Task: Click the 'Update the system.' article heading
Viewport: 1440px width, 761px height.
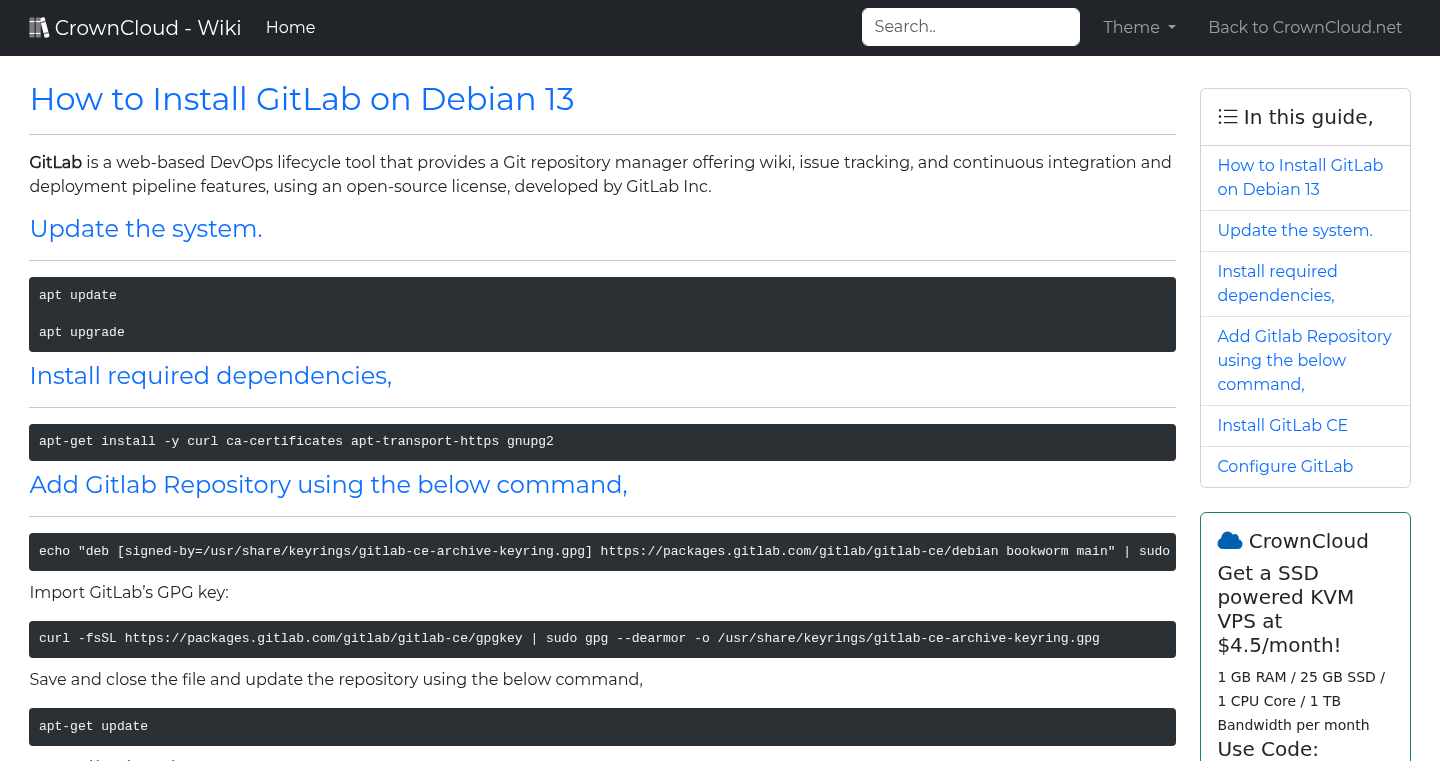Action: coord(146,229)
